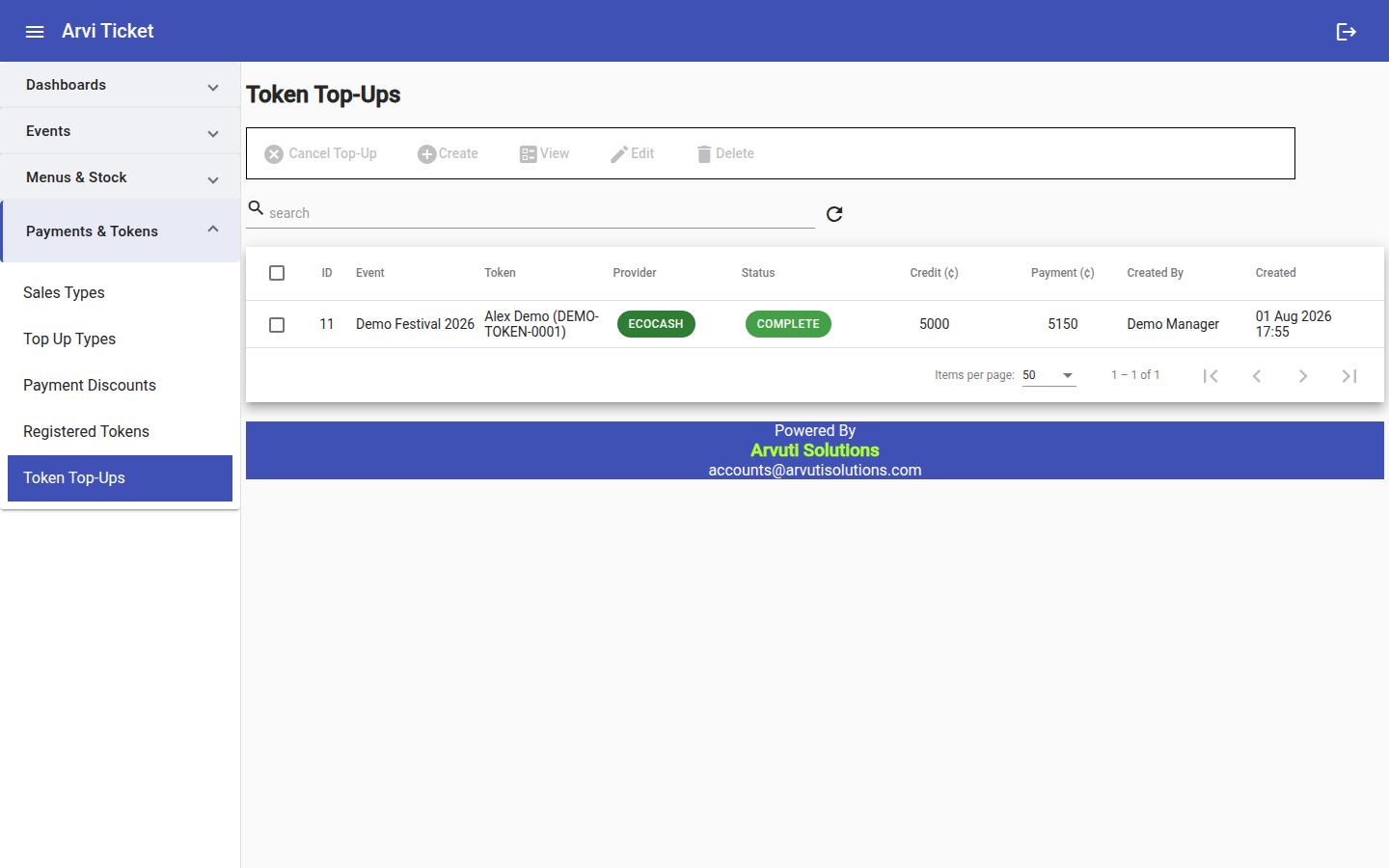Open Sales Types page
Screen dimensions: 1389x868
(121, 292)
